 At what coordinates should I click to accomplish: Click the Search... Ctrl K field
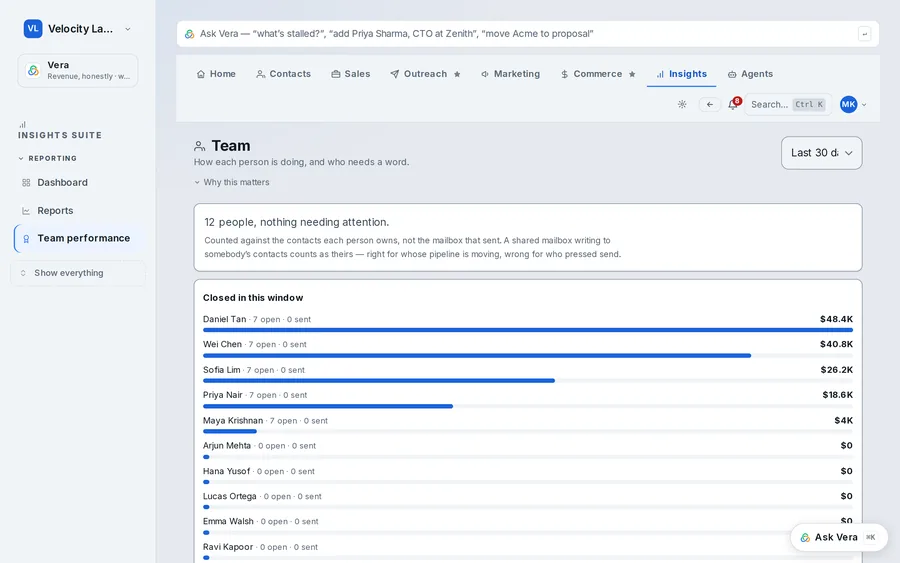788,104
